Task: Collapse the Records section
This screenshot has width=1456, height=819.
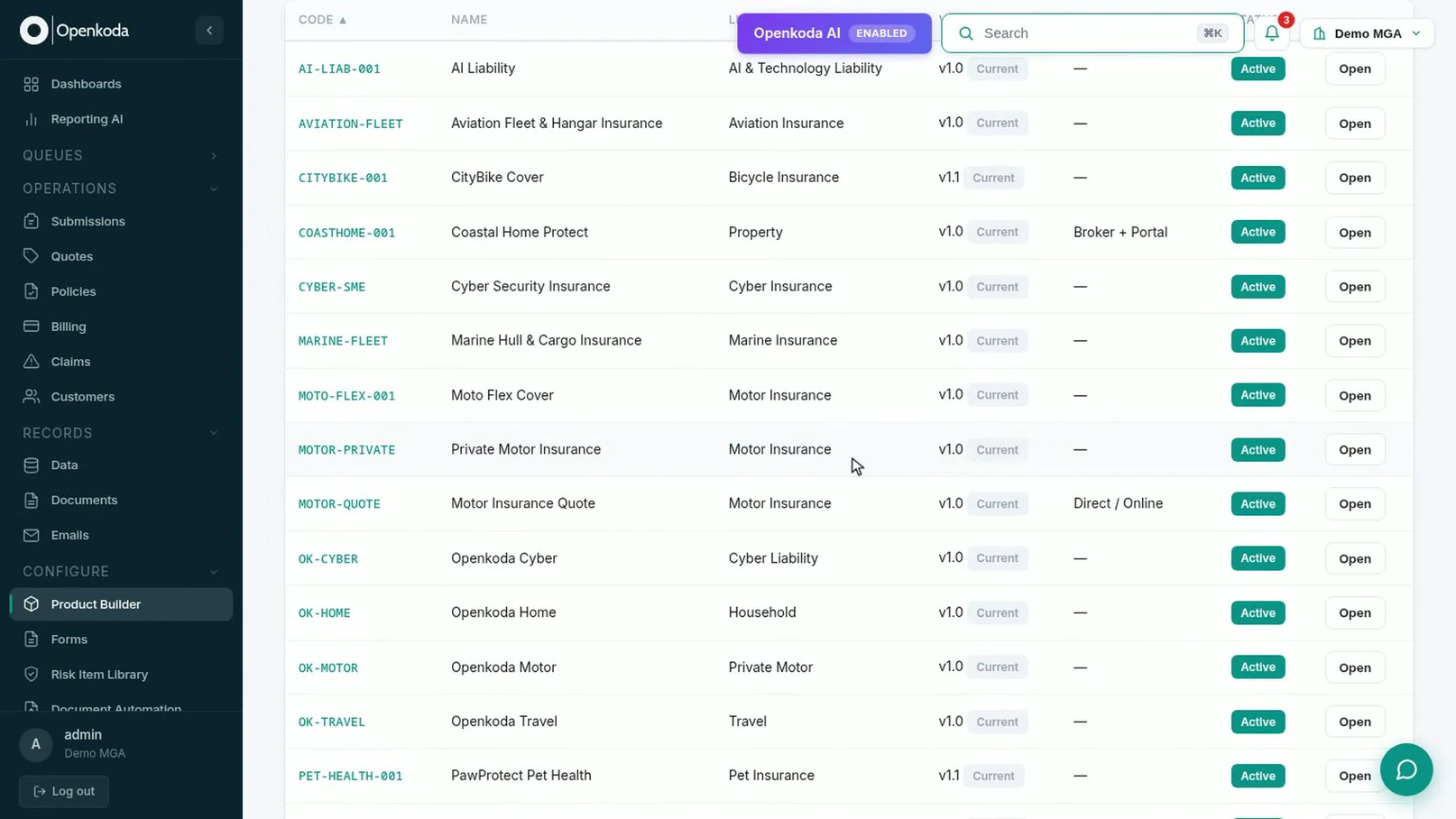Action: [x=121, y=433]
